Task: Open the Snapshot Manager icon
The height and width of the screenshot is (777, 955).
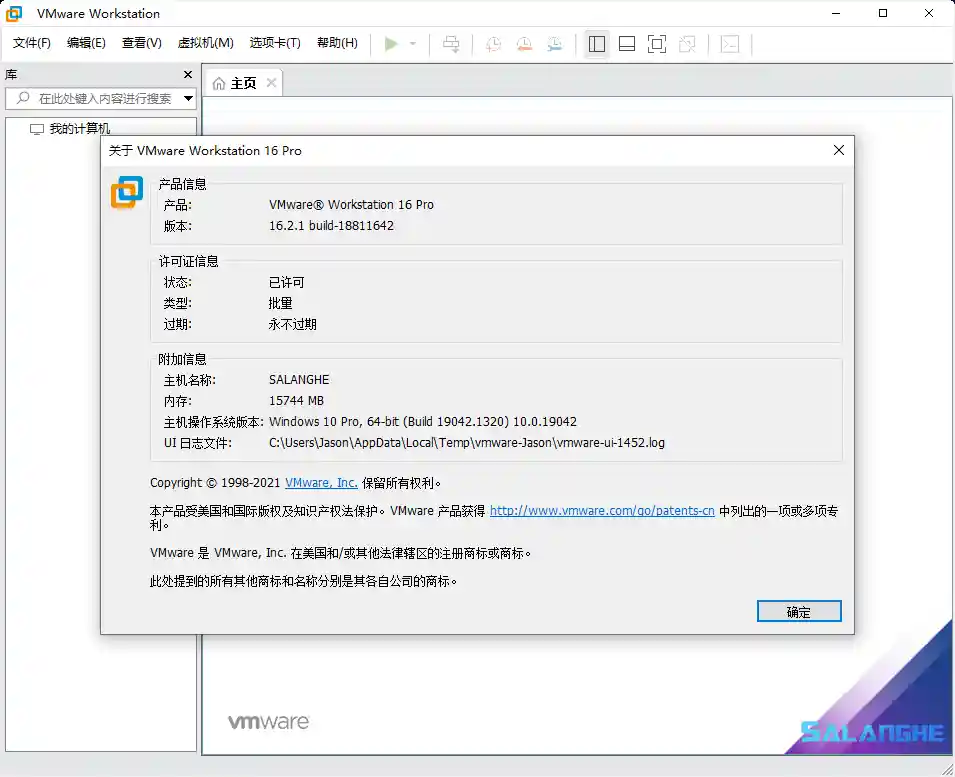Action: [556, 44]
